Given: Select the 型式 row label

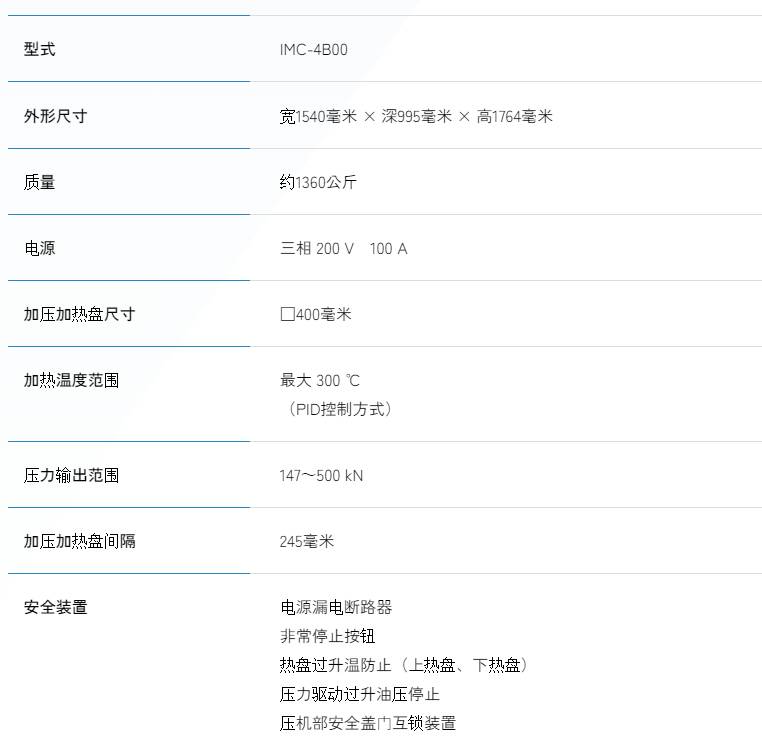Looking at the screenshot, I should click(x=39, y=49).
